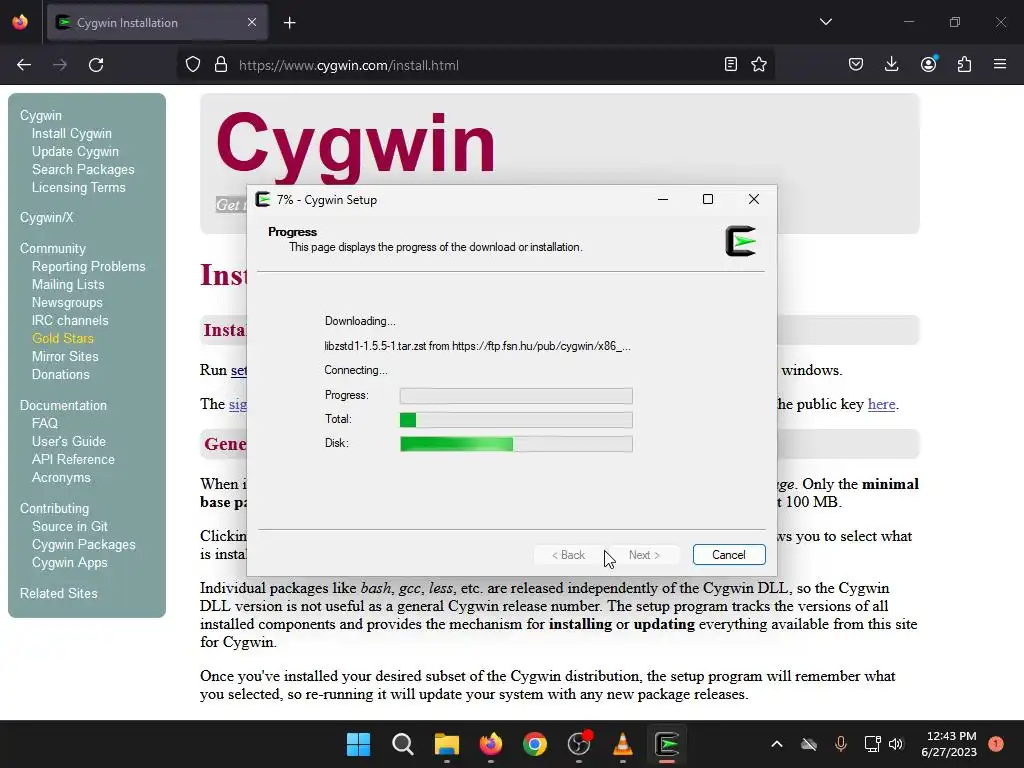Image resolution: width=1024 pixels, height=768 pixels.
Task: Open a new tab with the plus icon
Action: point(289,23)
